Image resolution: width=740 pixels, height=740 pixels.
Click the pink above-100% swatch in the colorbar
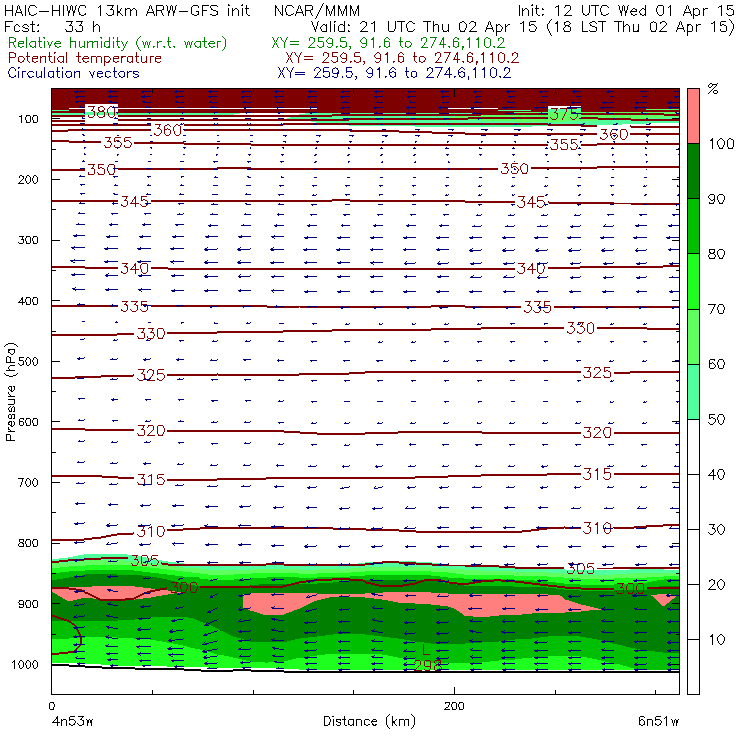tap(693, 116)
